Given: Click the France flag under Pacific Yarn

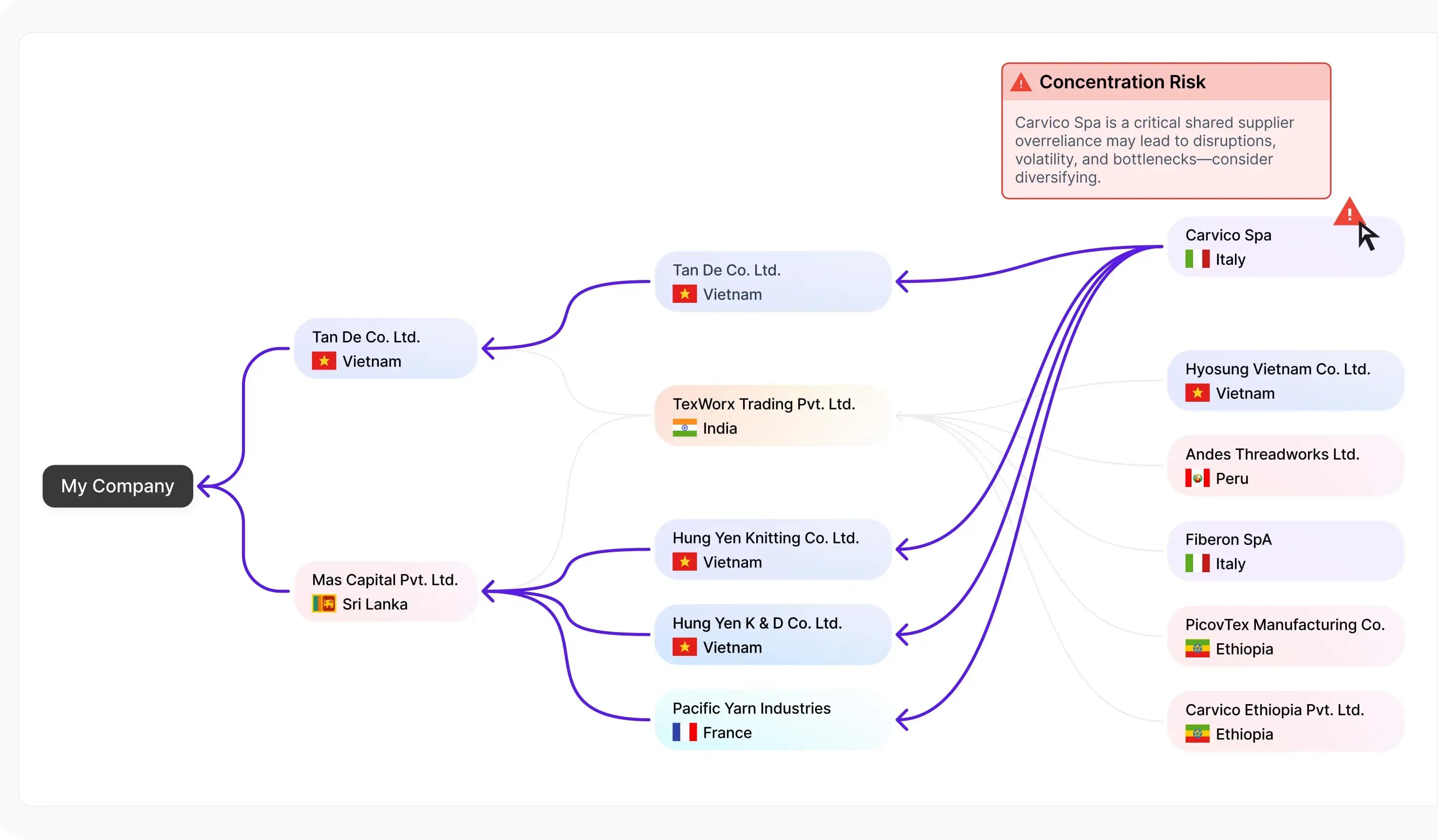Looking at the screenshot, I should (x=684, y=732).
